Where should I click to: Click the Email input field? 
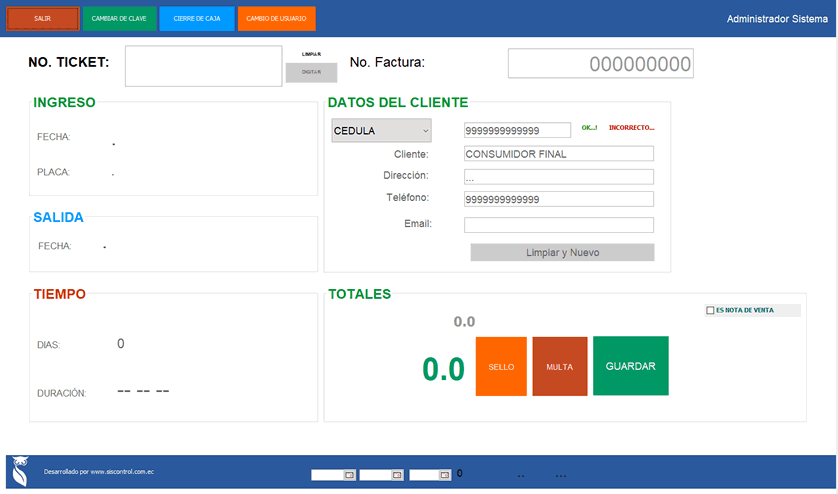558,225
